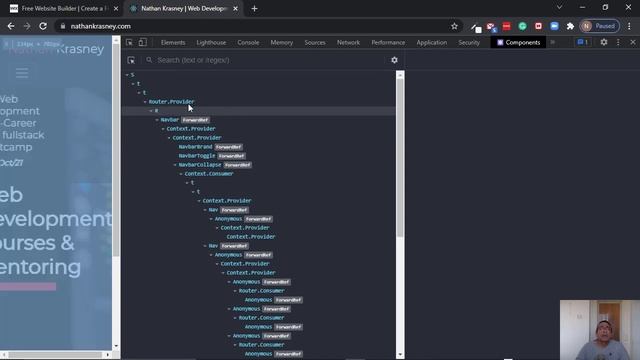Image resolution: width=640 pixels, height=360 pixels.
Task: Select the NavbarCollapse component
Action: (200, 165)
